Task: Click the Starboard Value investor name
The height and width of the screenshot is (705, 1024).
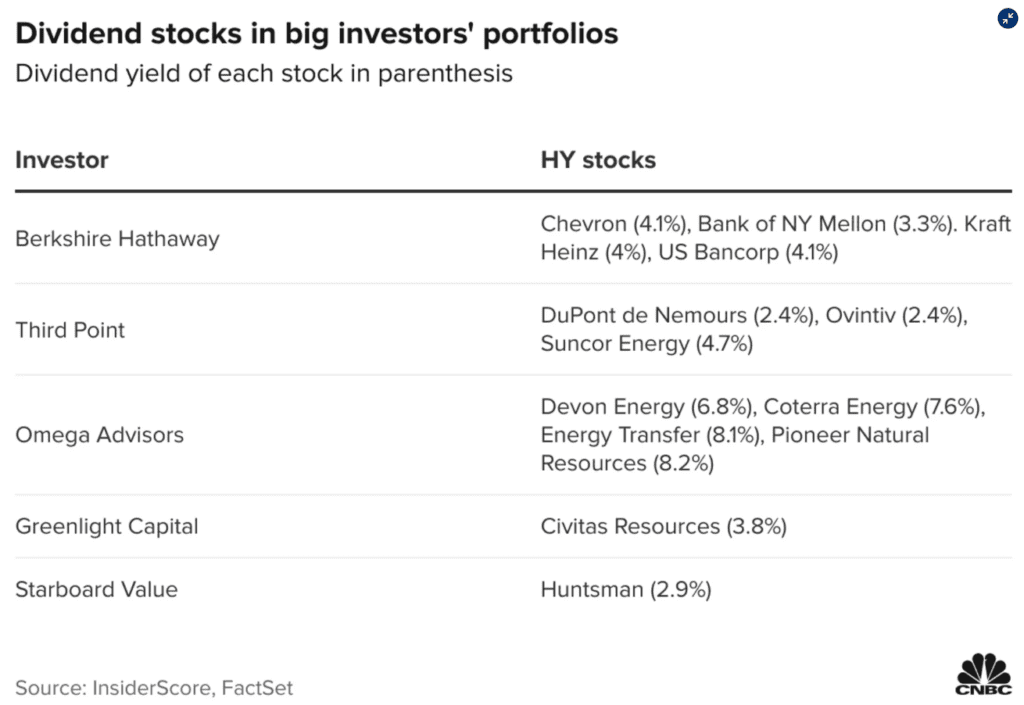Action: tap(96, 589)
